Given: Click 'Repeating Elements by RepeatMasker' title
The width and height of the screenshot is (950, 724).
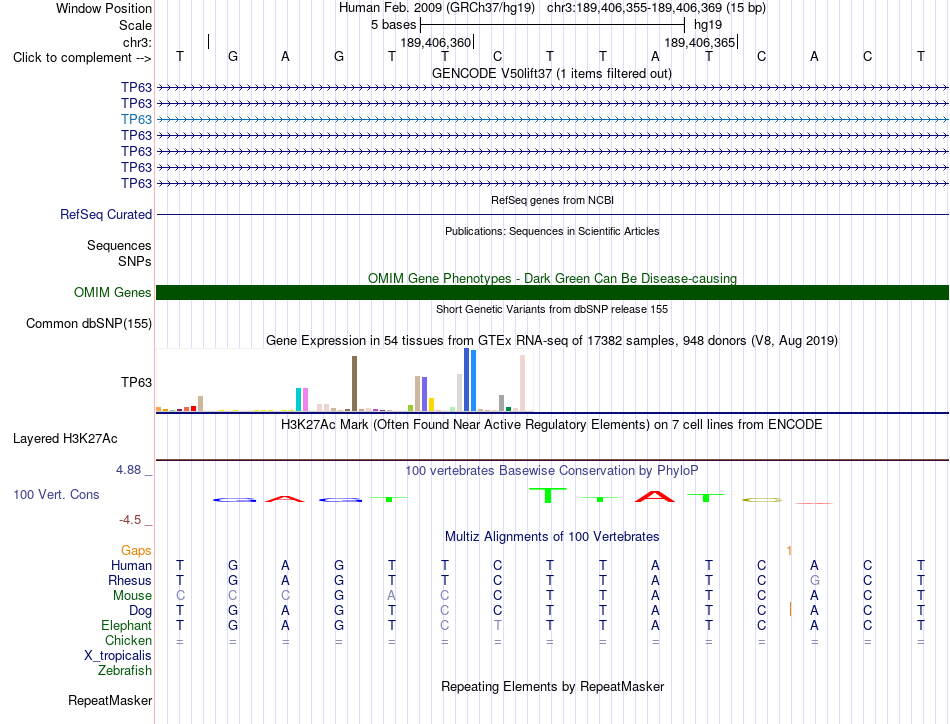Looking at the screenshot, I should pos(553,686).
